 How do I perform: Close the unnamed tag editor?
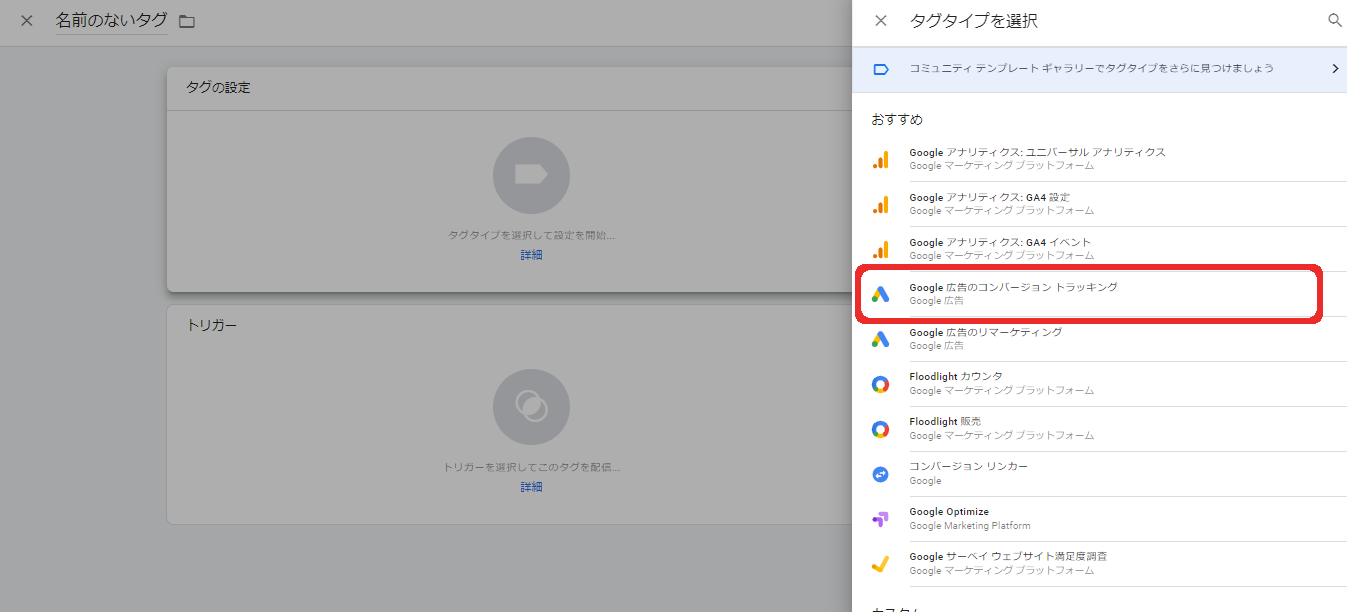pyautogui.click(x=27, y=21)
